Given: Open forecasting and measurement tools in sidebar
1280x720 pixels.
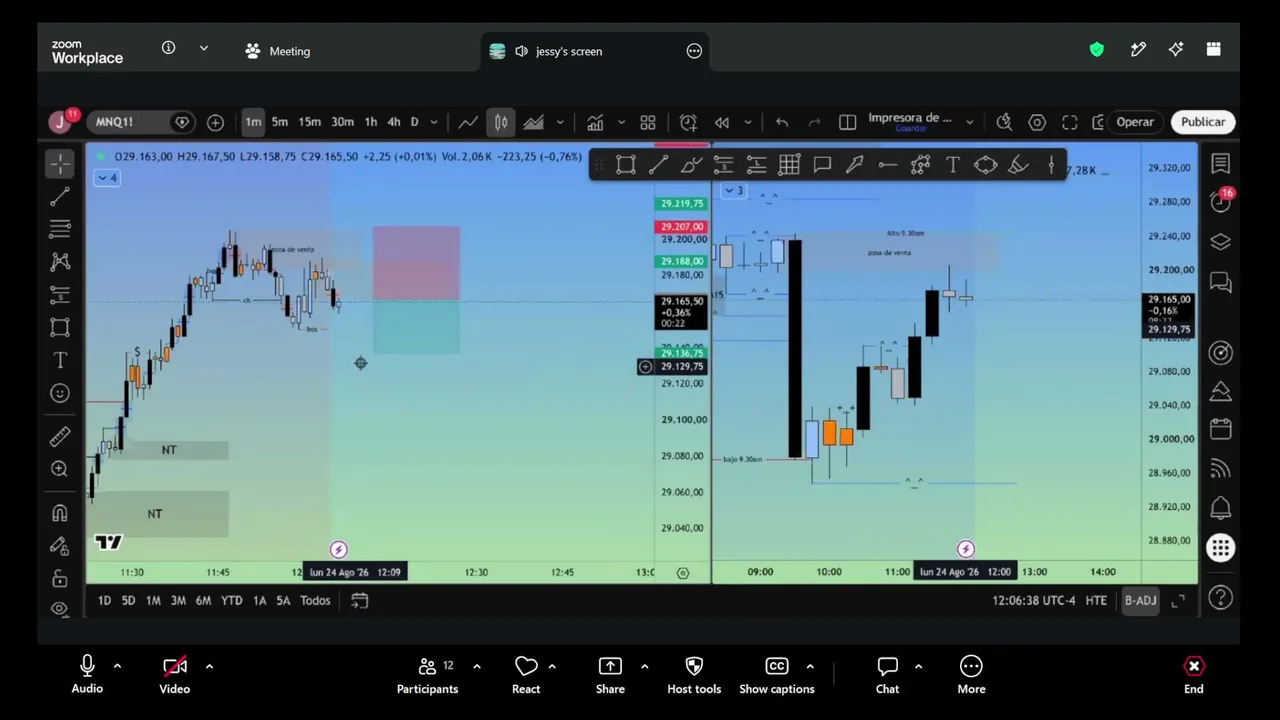Looking at the screenshot, I should click(60, 295).
